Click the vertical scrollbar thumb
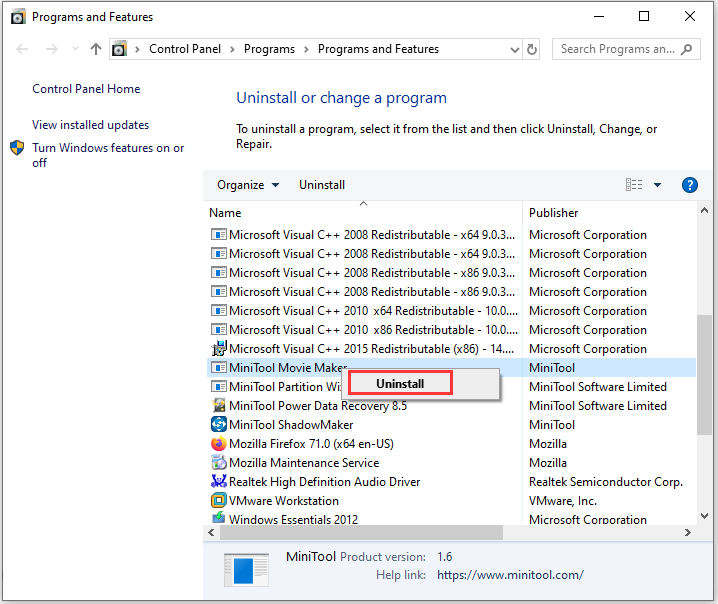This screenshot has width=718, height=604. pyautogui.click(x=704, y=375)
